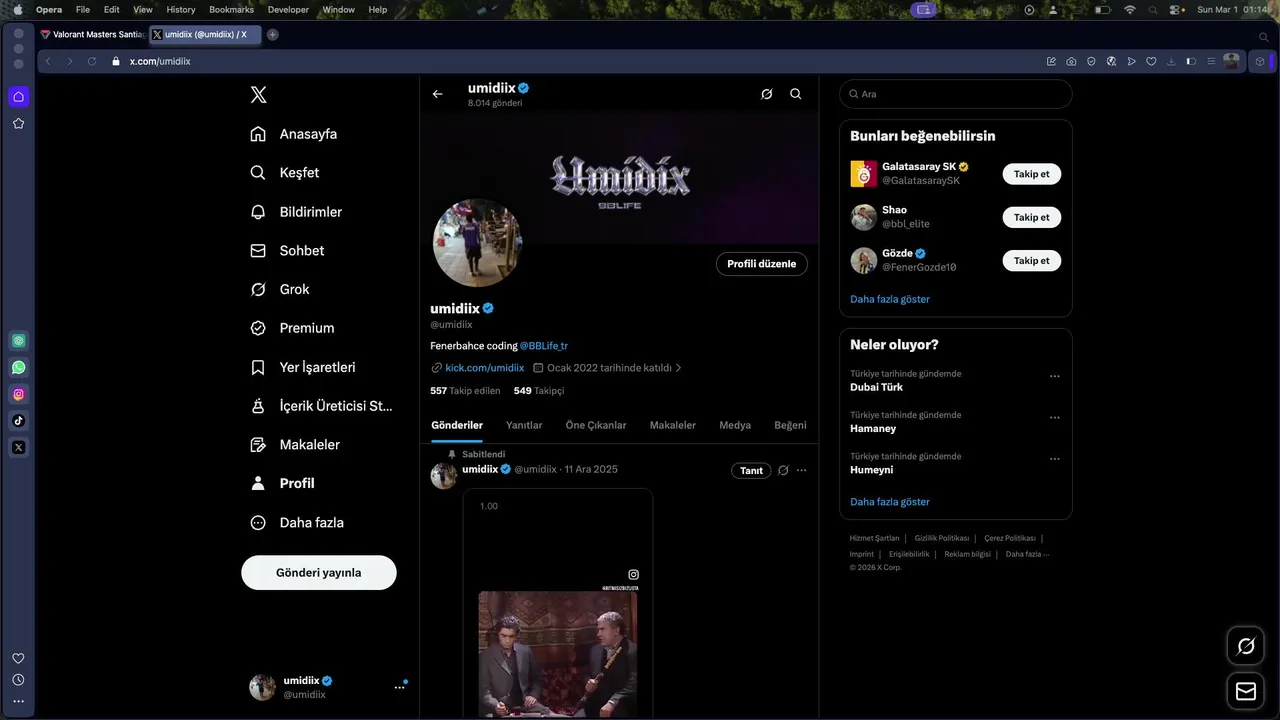Image resolution: width=1280 pixels, height=720 pixels.
Task: Open Keşfet in sidebar
Action: click(285, 173)
